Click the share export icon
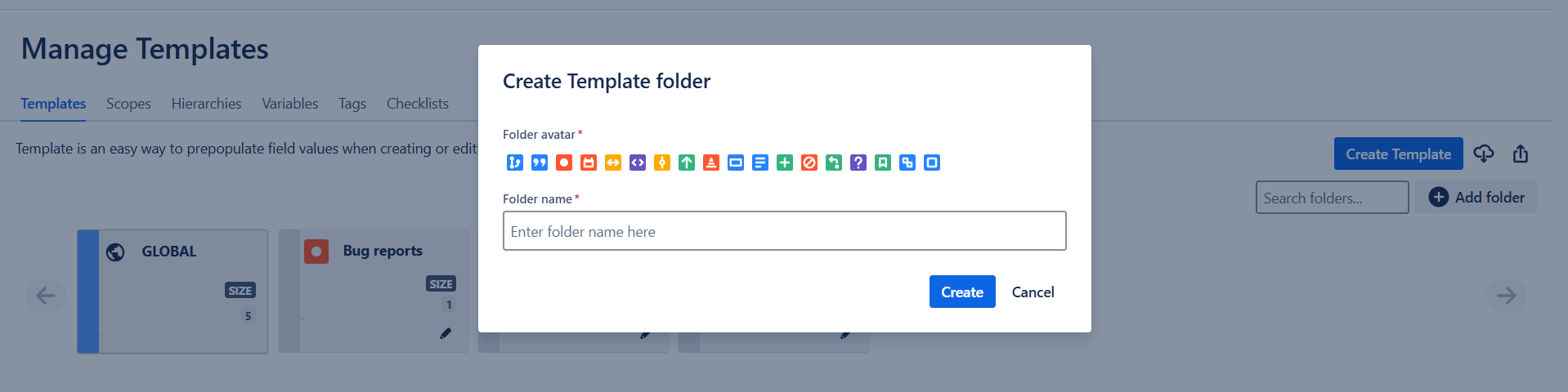 [1521, 154]
